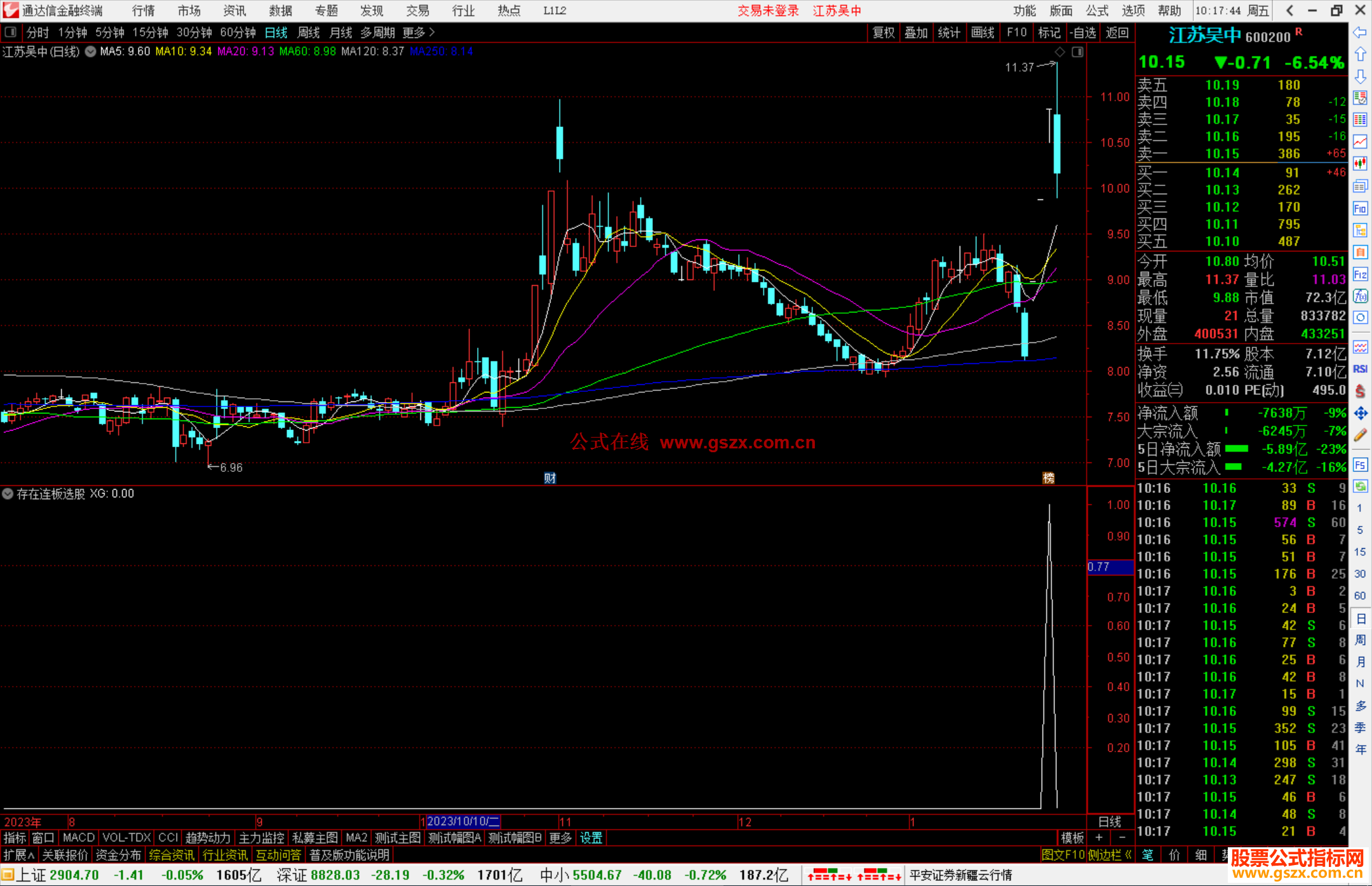Switch to the 周线 period tab
Viewport: 1372px width, 886px height.
point(309,32)
